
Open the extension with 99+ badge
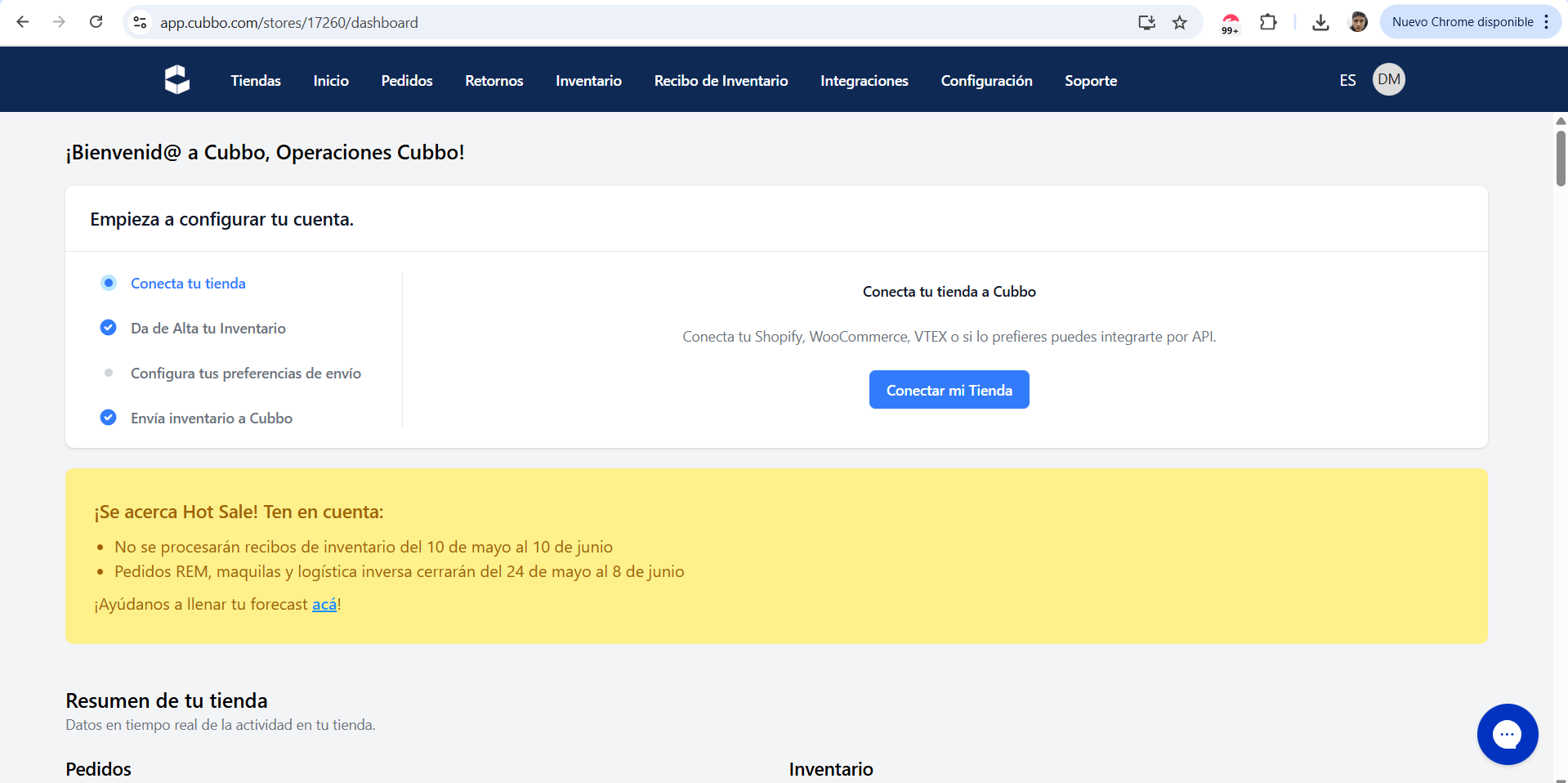point(1231,23)
